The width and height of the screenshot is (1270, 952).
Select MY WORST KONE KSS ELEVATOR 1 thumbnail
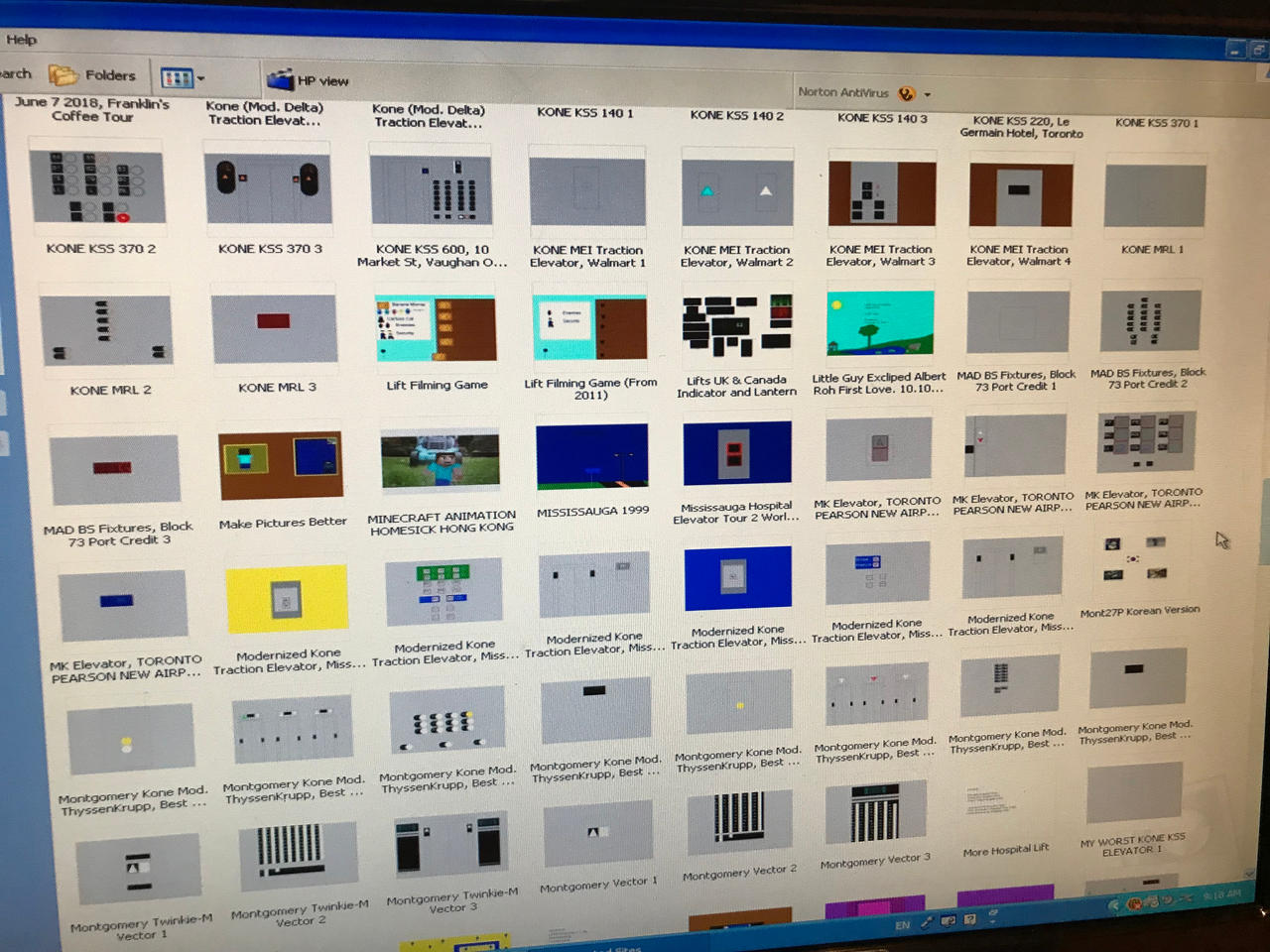tap(1133, 793)
